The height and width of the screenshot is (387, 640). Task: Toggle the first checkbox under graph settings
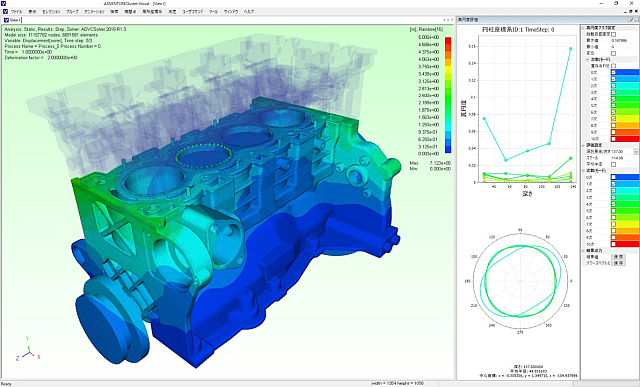[613, 35]
